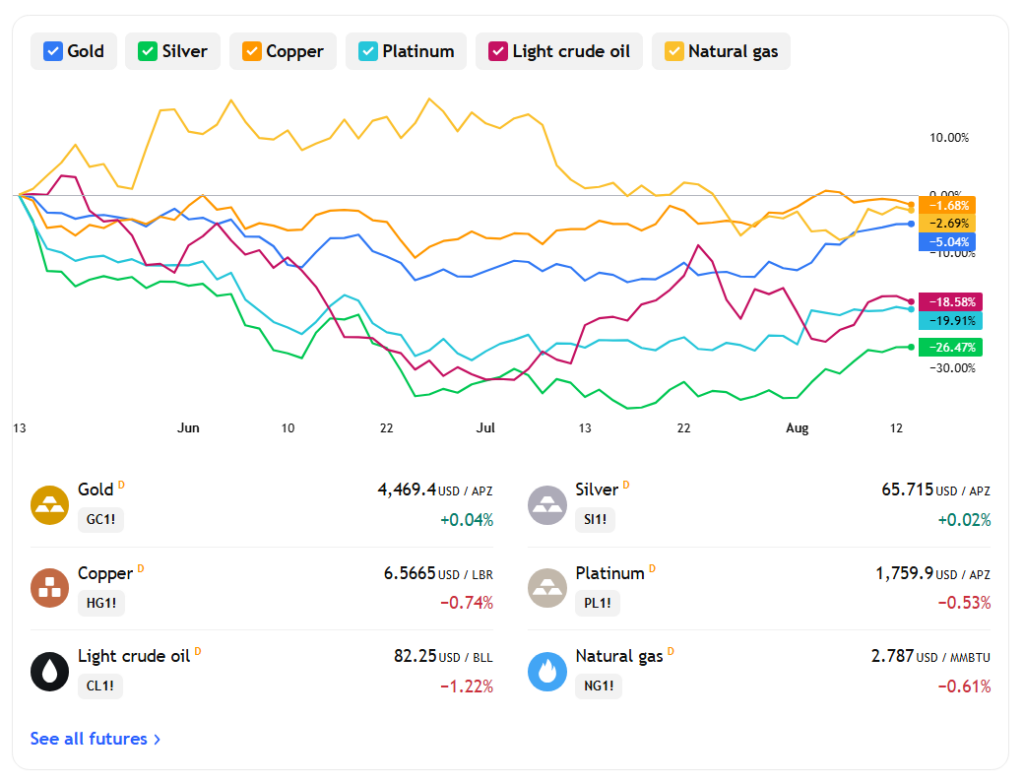
Task: Uncheck the Gold series checkbox
Action: point(53,51)
